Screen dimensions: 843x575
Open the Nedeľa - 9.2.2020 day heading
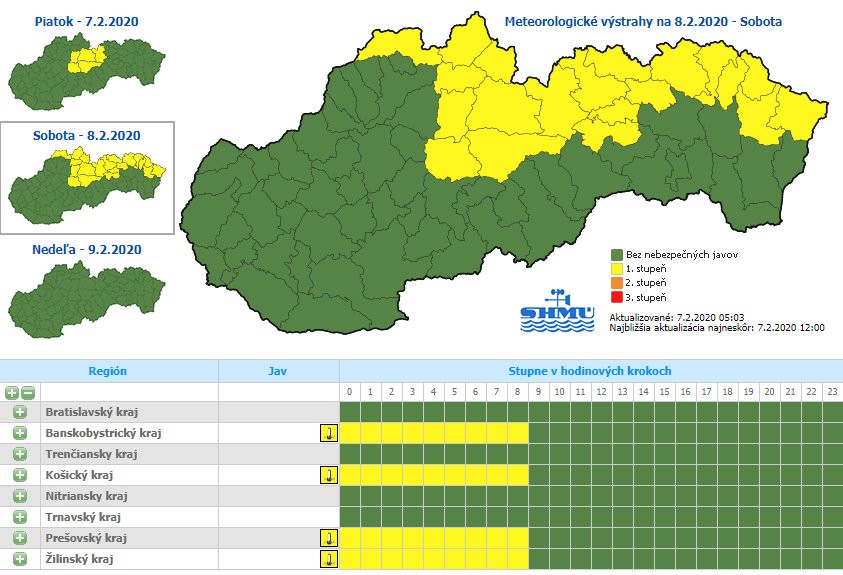pyautogui.click(x=87, y=249)
